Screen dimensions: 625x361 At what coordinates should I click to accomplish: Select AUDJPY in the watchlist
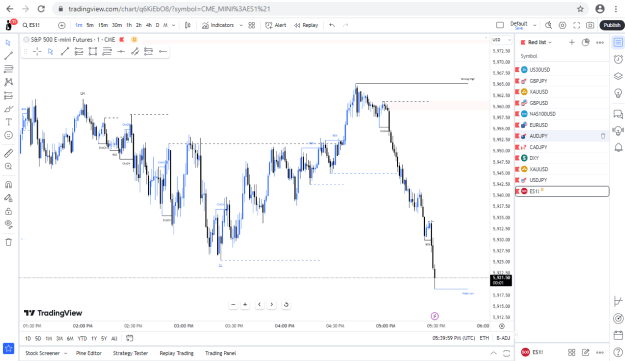click(x=562, y=136)
